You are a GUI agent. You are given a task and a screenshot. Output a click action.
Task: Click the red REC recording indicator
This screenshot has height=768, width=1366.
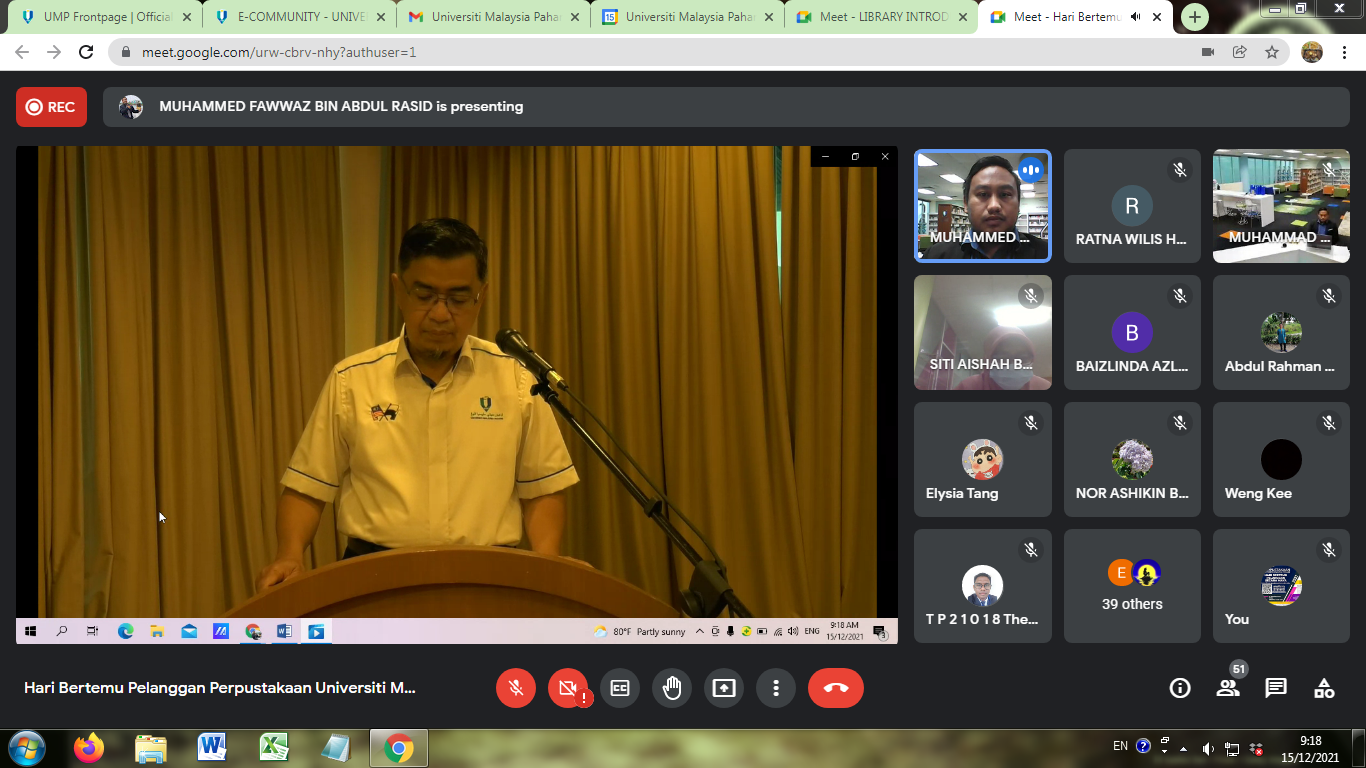(51, 107)
